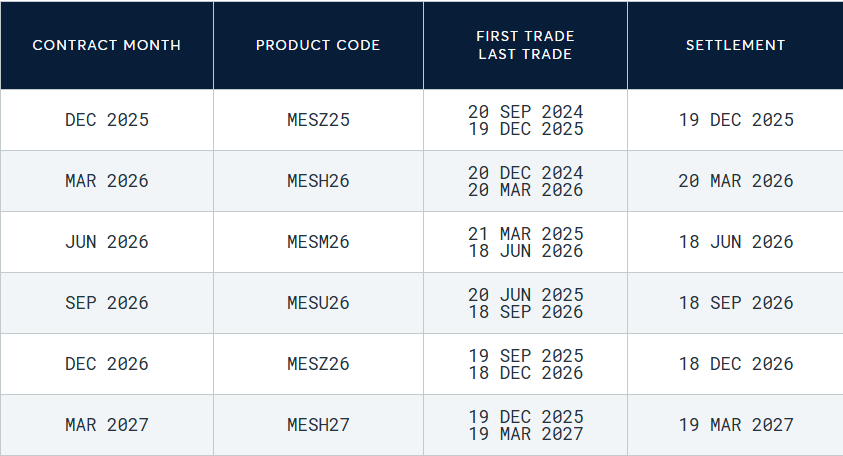This screenshot has width=843, height=456.
Task: Click settlement date 18 JUN 2026
Action: [x=735, y=242]
